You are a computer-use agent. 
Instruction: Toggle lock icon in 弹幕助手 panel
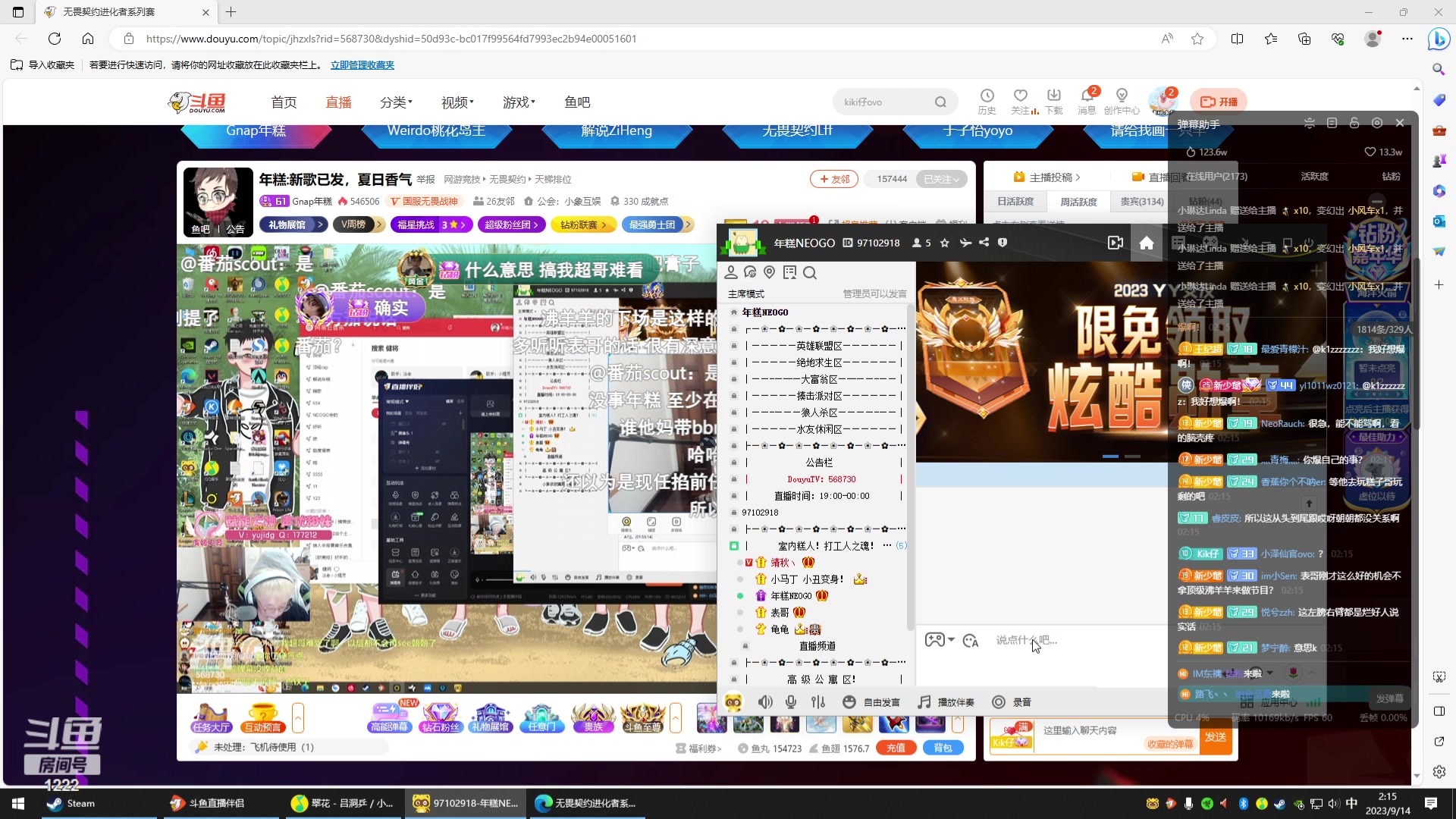point(1354,123)
